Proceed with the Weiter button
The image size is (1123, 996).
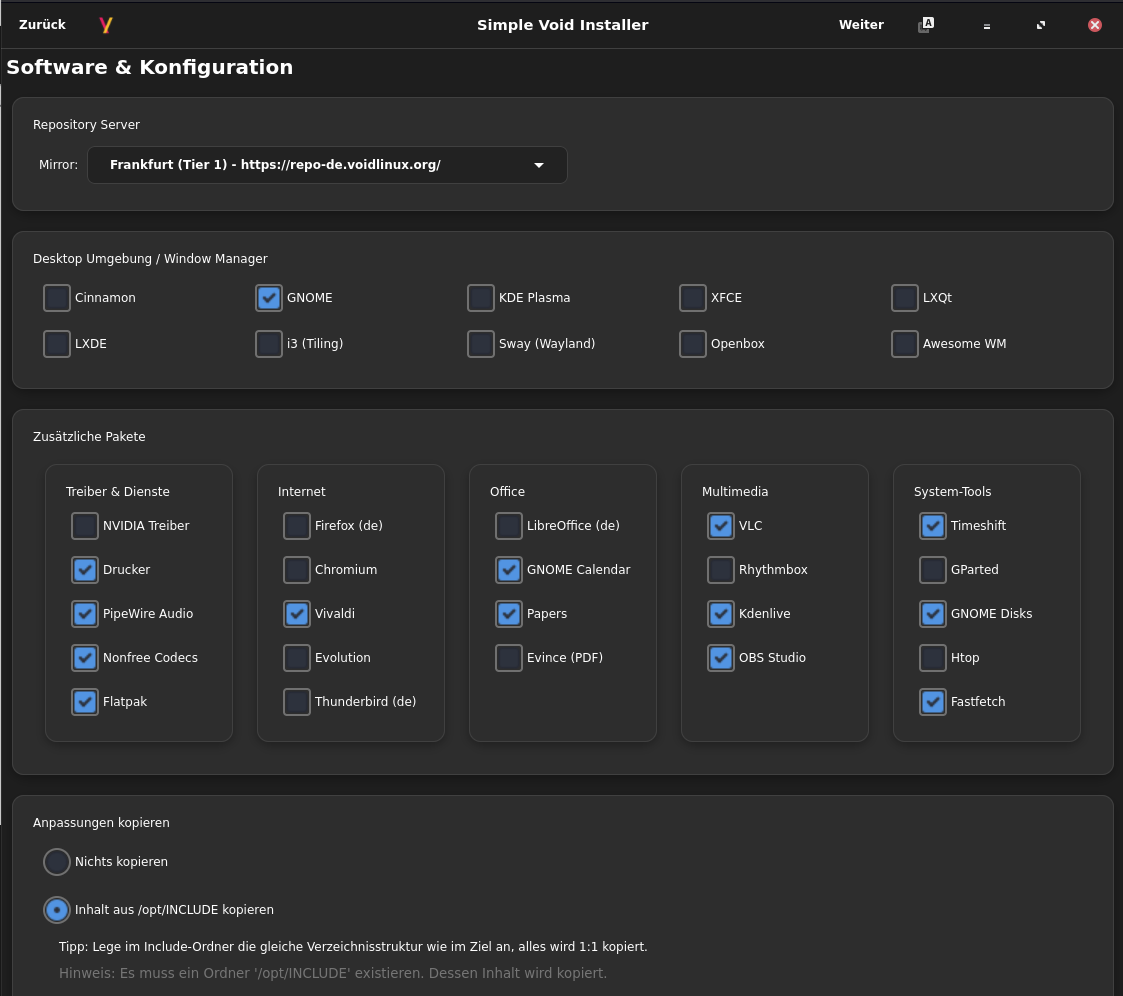coord(861,25)
